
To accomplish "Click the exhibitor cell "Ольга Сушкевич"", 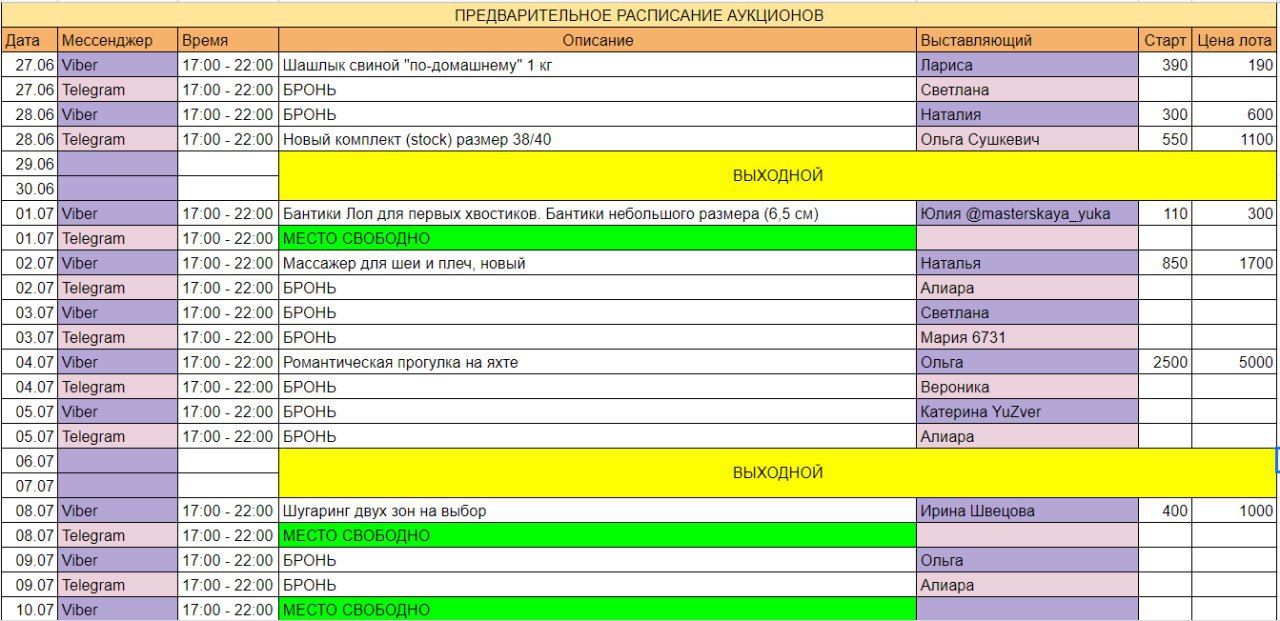I will [x=1028, y=140].
